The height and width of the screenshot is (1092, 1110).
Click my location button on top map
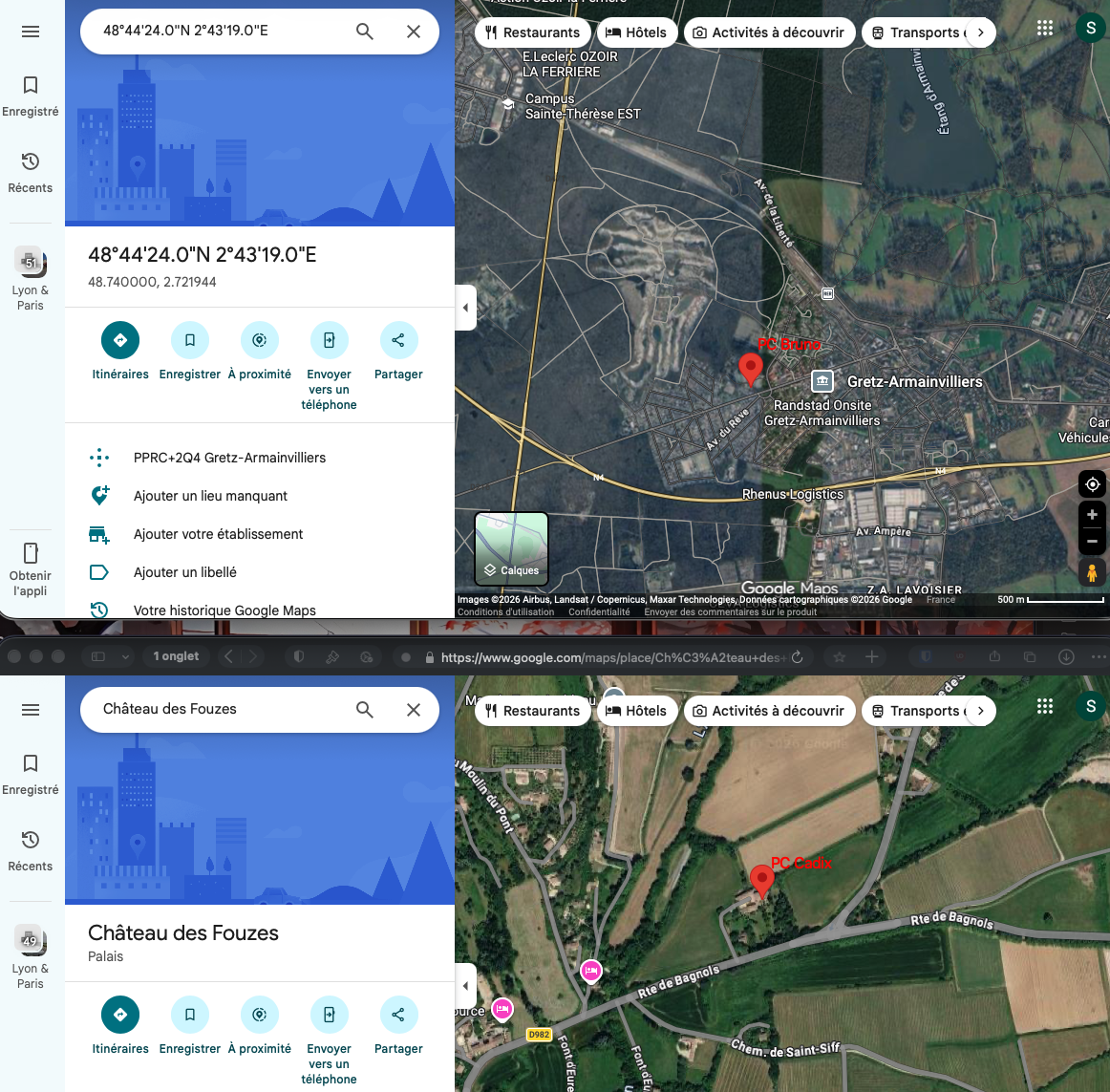point(1092,484)
